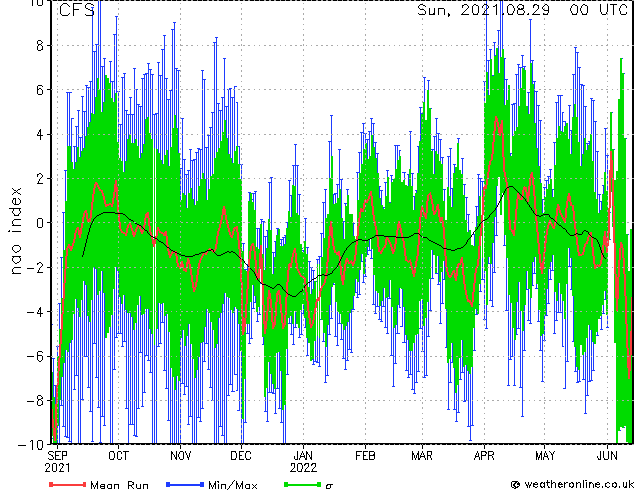Click the APR month axis label
Viewport: 634px width, 490px height.
(484, 456)
